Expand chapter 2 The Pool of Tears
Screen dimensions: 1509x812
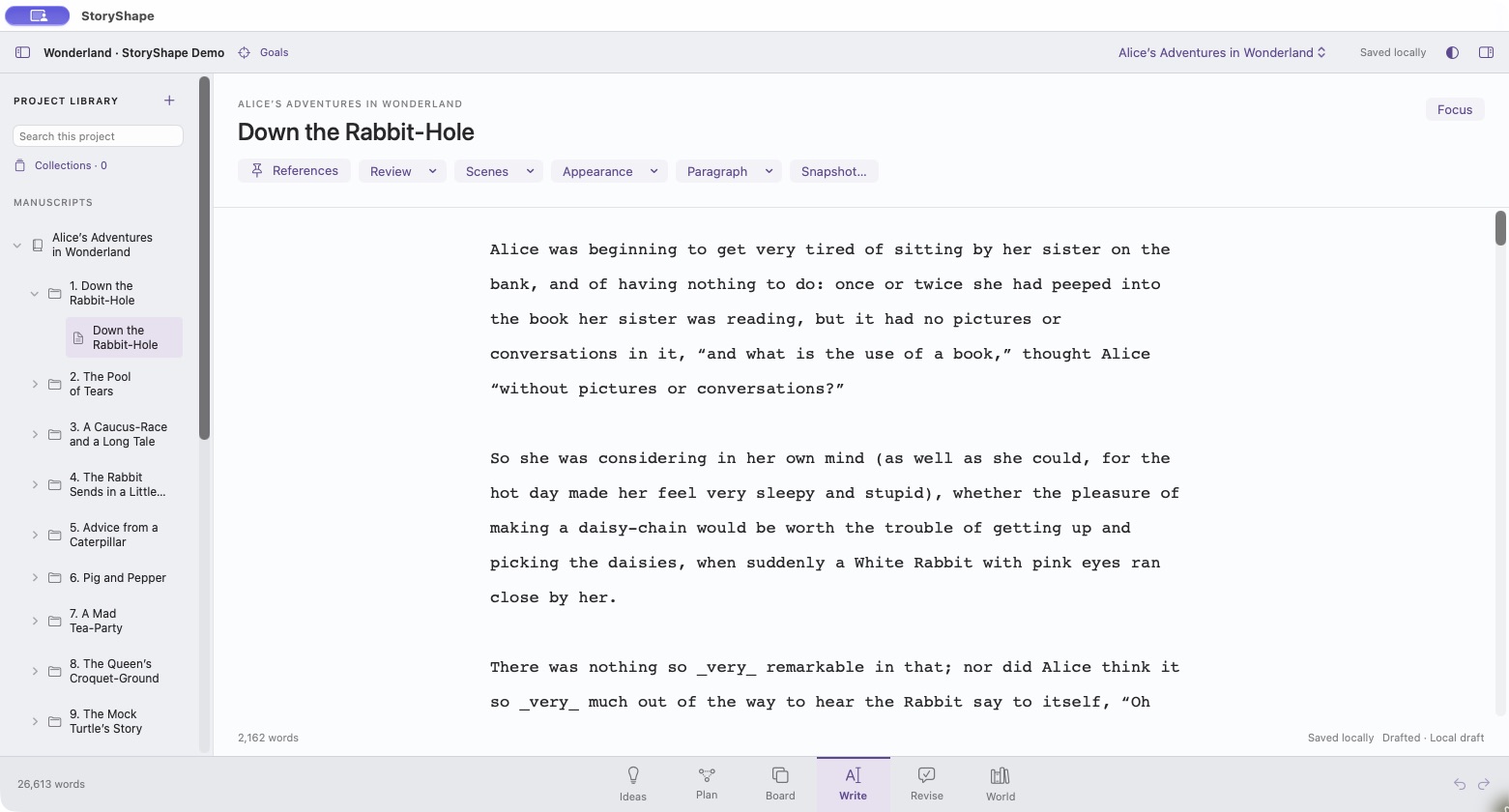[x=35, y=384]
